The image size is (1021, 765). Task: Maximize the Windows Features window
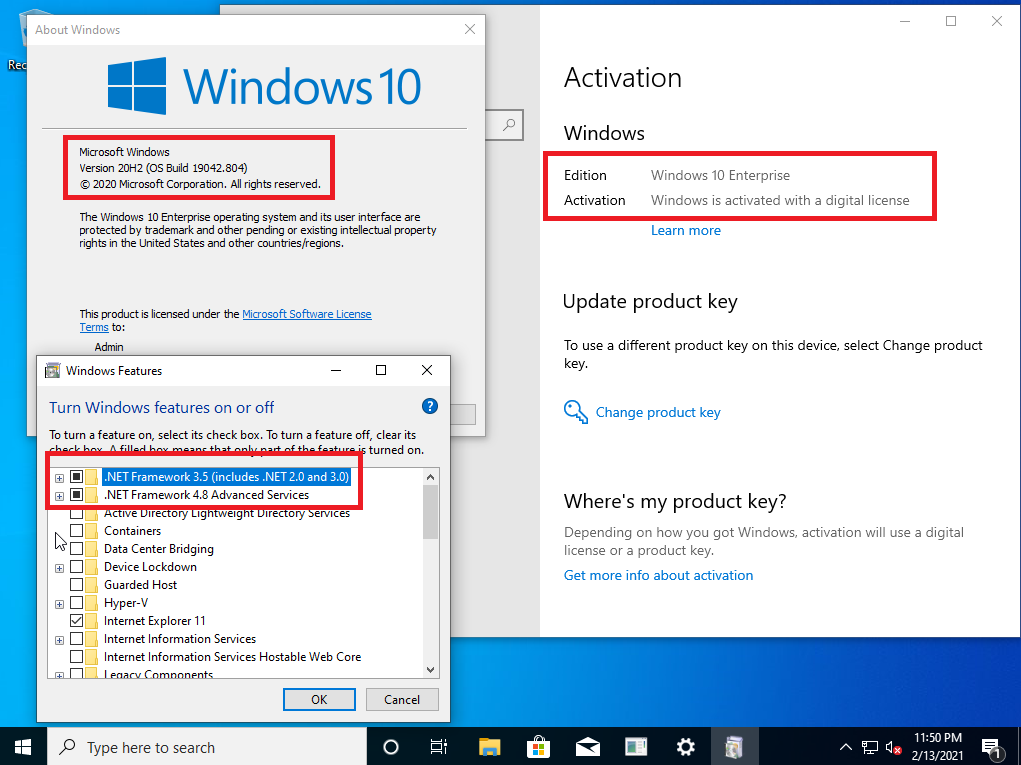381,370
